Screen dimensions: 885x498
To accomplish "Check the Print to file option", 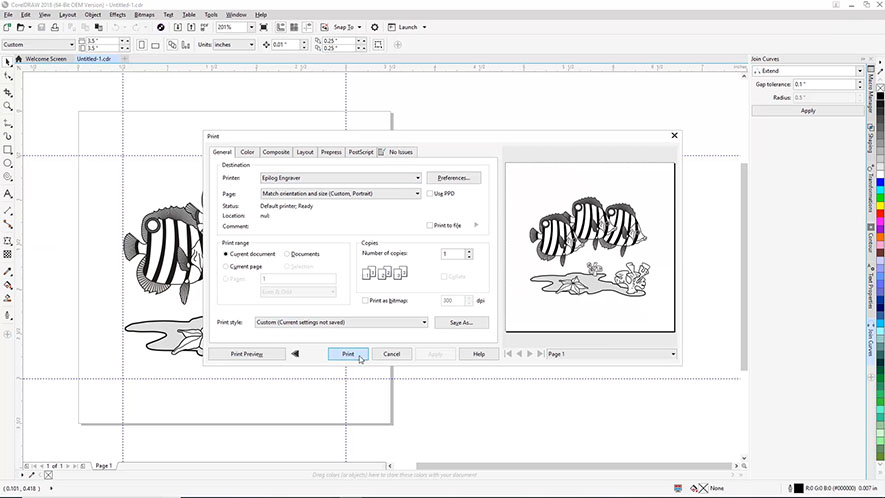I will (x=430, y=225).
